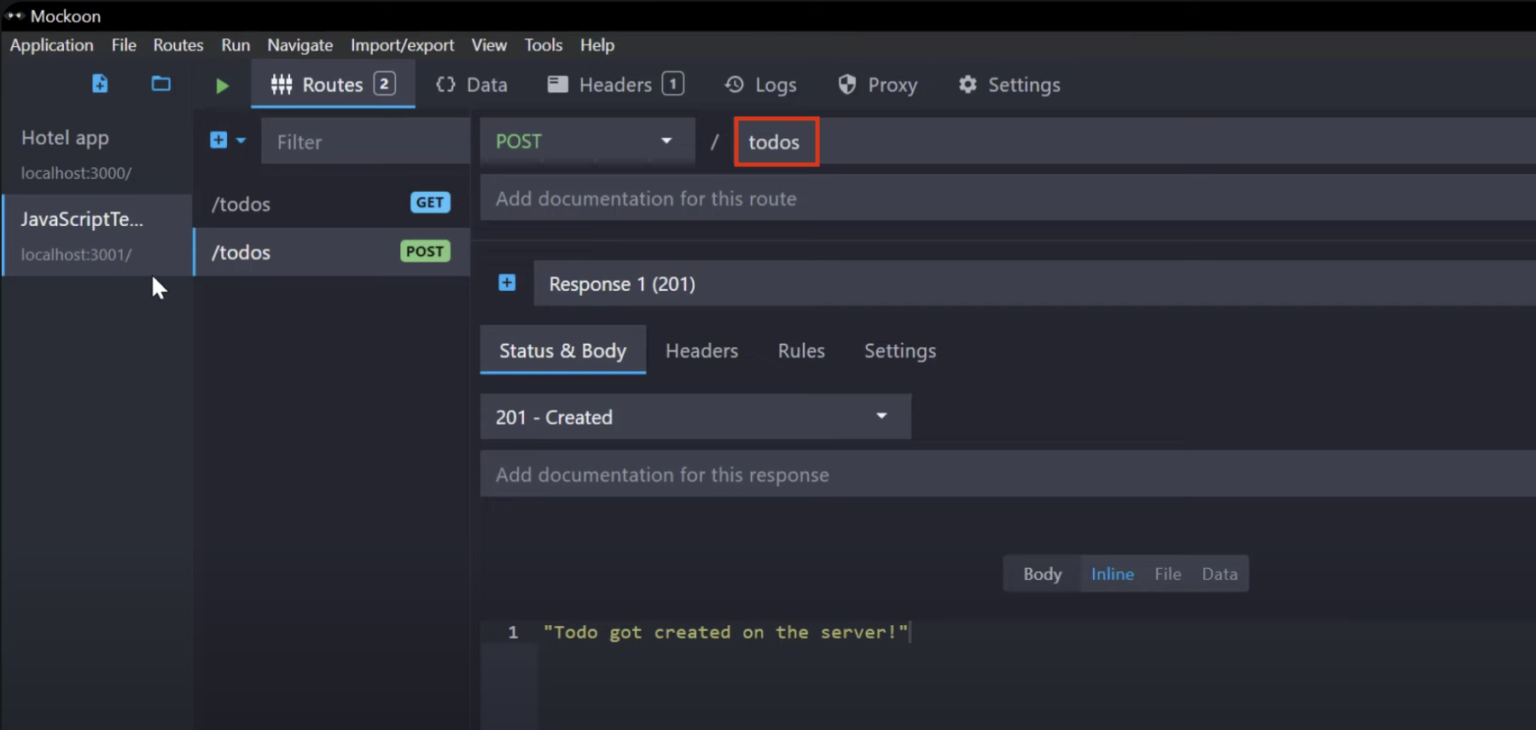Add a new route with the blue plus icon
Viewport: 1536px width, 730px height.
point(221,141)
